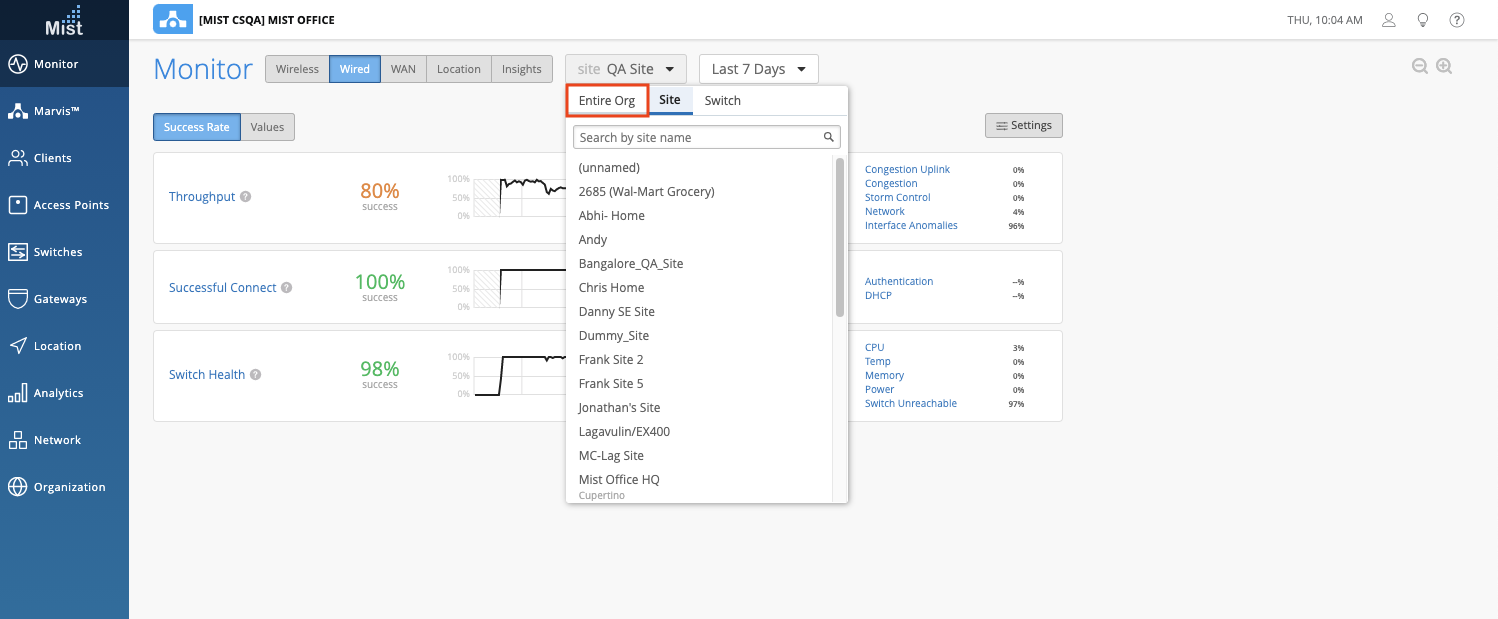Viewport: 1498px width, 619px height.
Task: Click the Interface Anomalies link
Action: pyautogui.click(x=911, y=226)
